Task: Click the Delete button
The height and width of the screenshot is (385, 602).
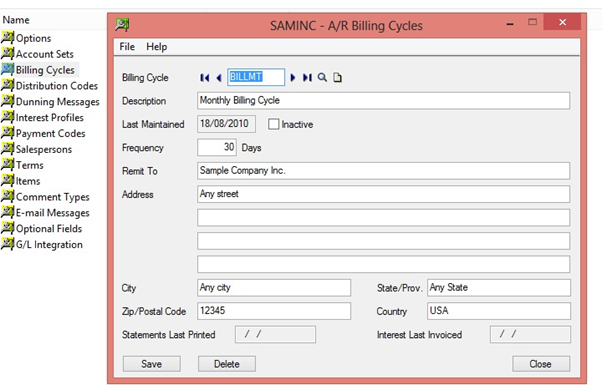Action: [227, 364]
